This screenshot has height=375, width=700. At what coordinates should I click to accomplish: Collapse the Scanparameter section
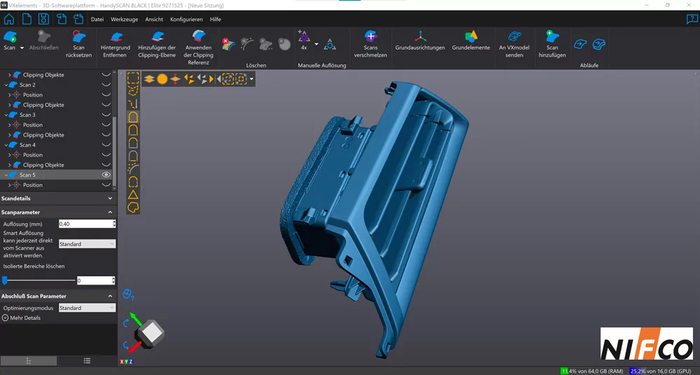[110, 212]
